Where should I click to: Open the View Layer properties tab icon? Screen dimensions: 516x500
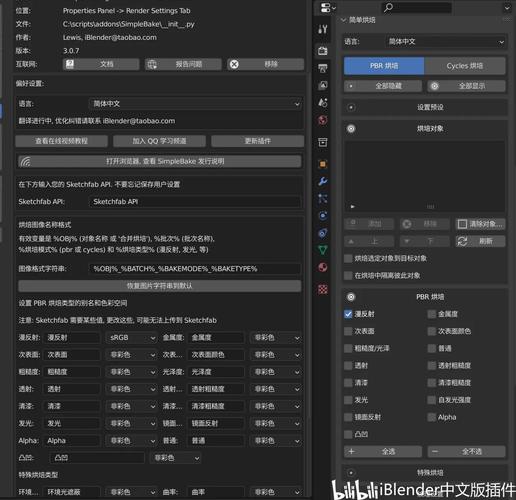pos(322,85)
